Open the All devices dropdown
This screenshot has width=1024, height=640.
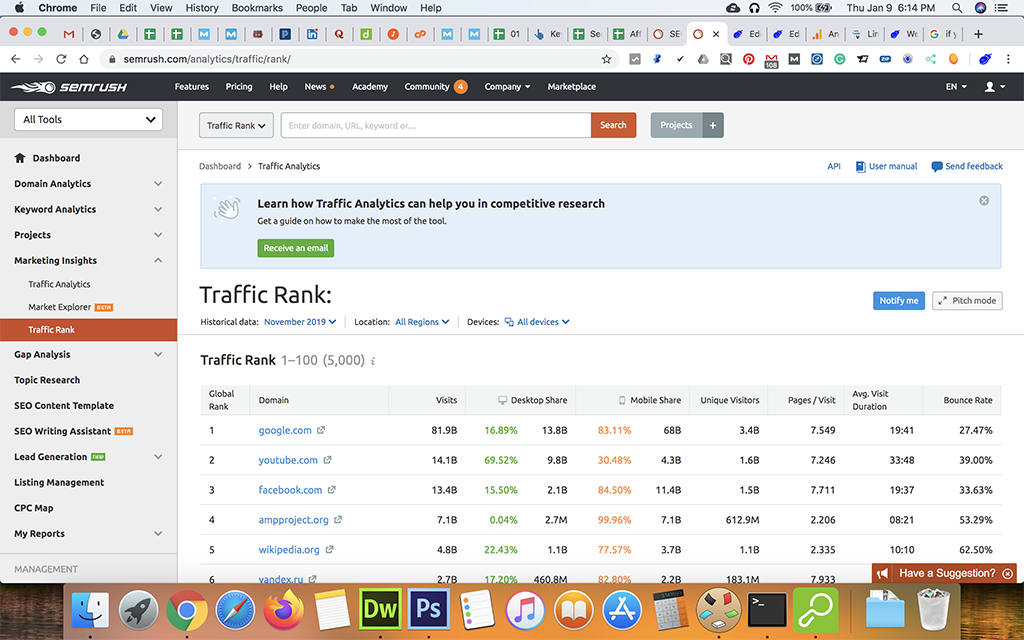[537, 322]
